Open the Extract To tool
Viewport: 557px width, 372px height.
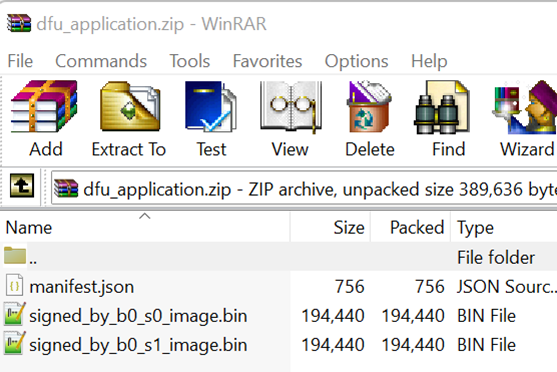tap(129, 118)
